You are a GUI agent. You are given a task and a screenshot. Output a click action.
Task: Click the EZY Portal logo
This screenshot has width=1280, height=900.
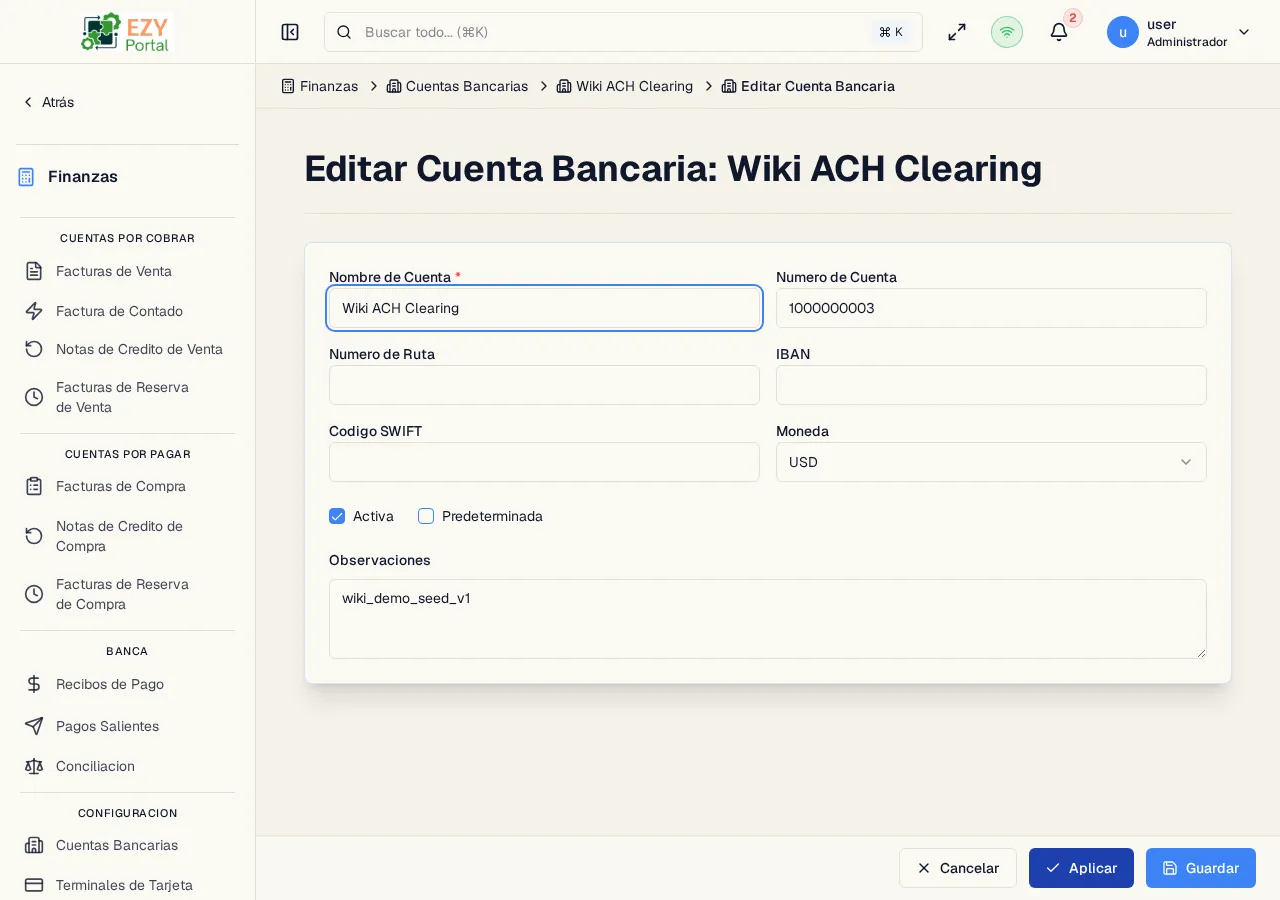pyautogui.click(x=126, y=32)
